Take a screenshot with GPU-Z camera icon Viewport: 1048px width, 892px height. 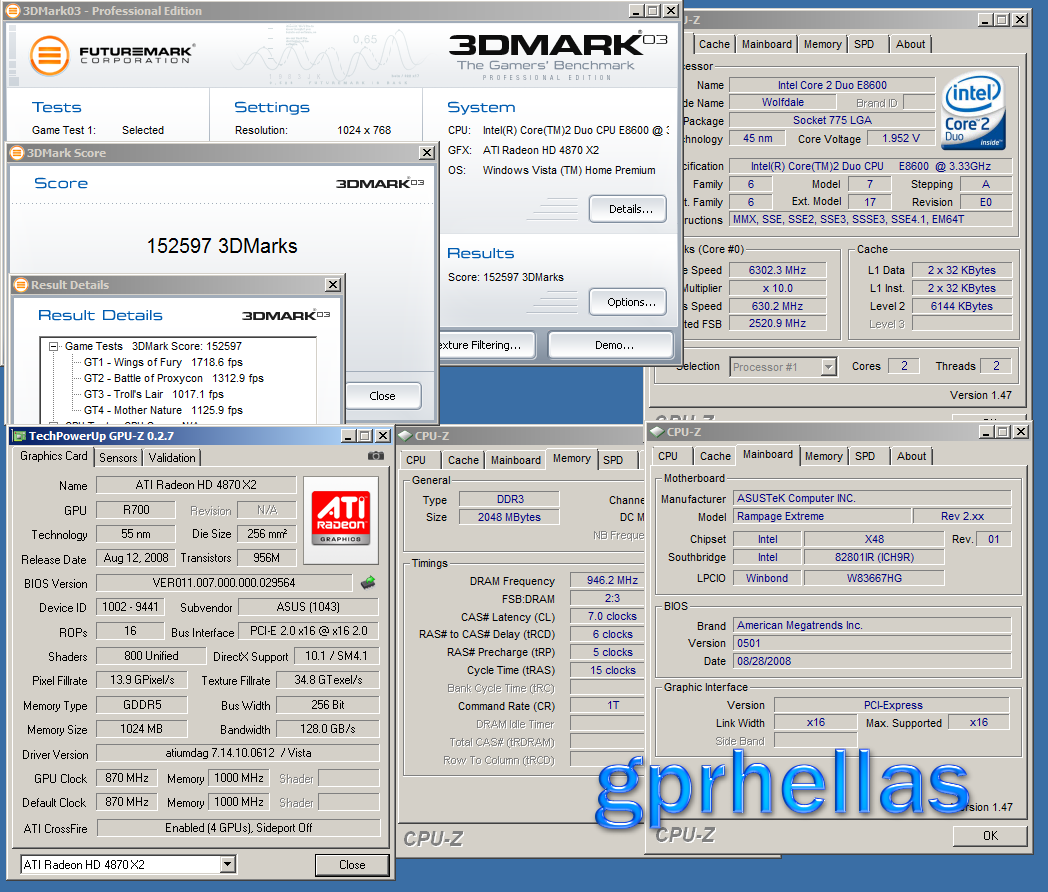pyautogui.click(x=375, y=455)
